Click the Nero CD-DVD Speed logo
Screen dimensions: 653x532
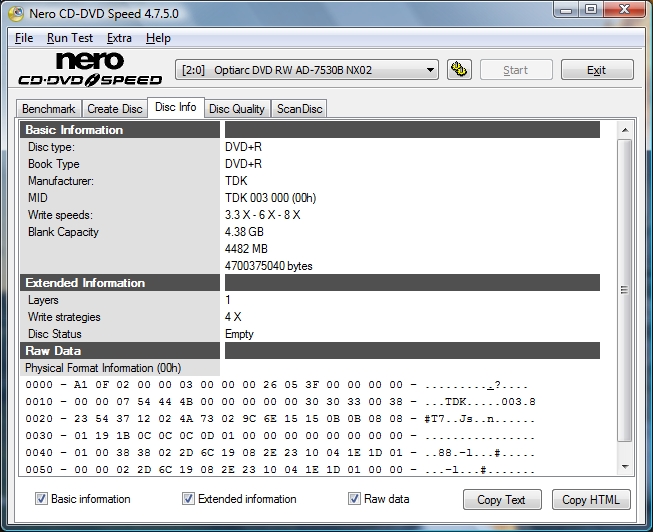tap(90, 69)
